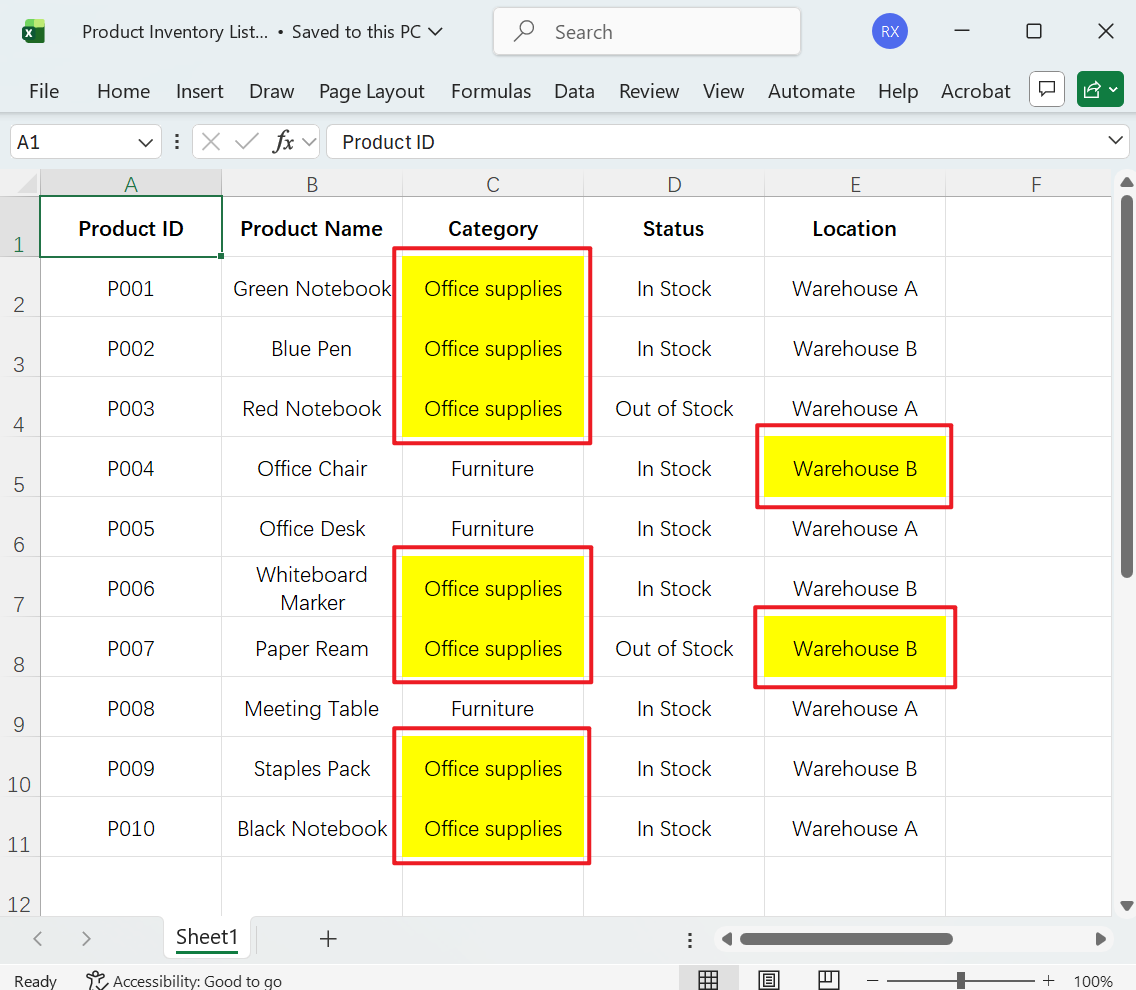Select the Sheet1 tab
This screenshot has width=1136, height=990.
point(206,938)
